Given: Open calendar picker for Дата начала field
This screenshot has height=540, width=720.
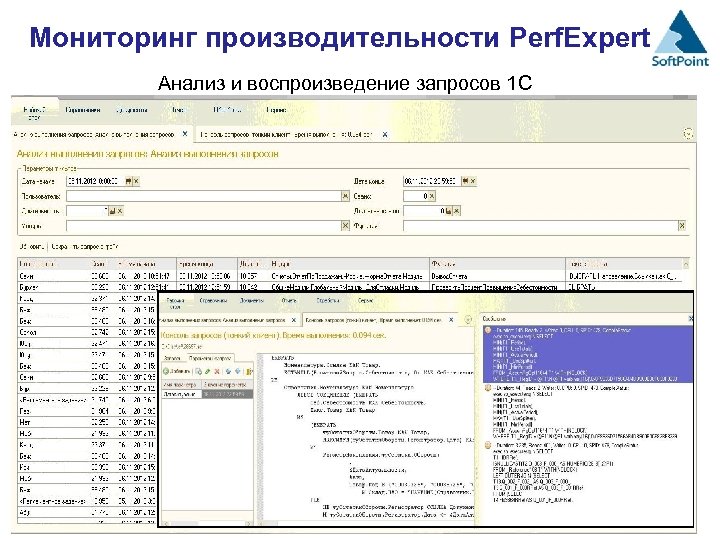Looking at the screenshot, I should pos(129,181).
